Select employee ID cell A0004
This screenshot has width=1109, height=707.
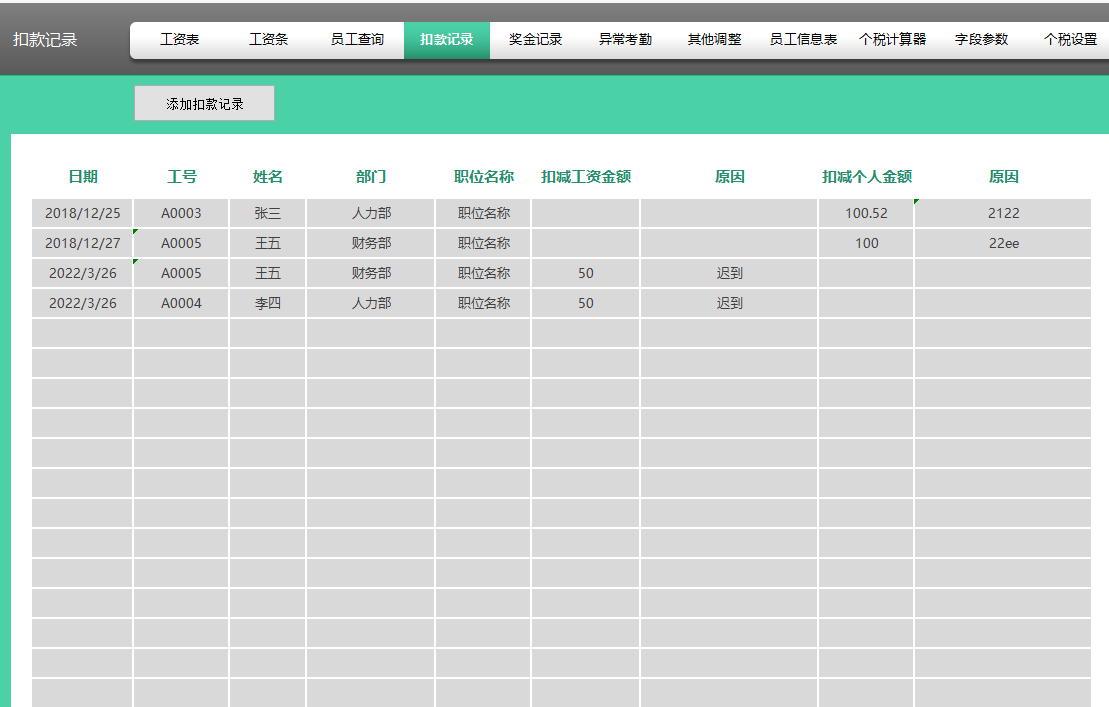tap(181, 303)
